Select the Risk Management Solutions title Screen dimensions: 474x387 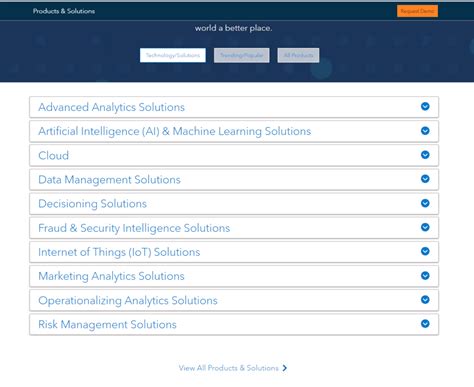tap(107, 324)
